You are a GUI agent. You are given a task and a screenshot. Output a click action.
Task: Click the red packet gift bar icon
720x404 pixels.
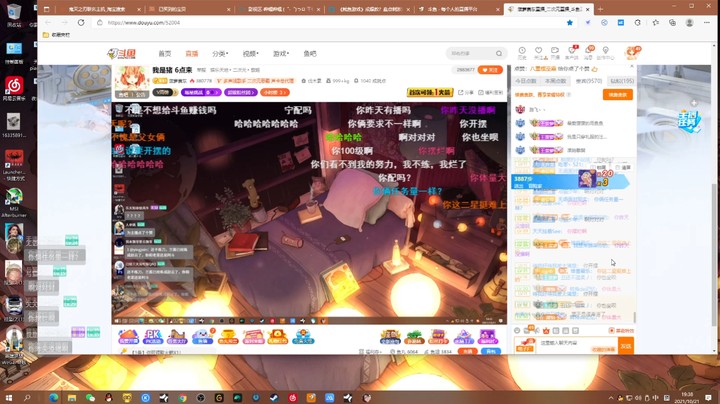[x=278, y=337]
